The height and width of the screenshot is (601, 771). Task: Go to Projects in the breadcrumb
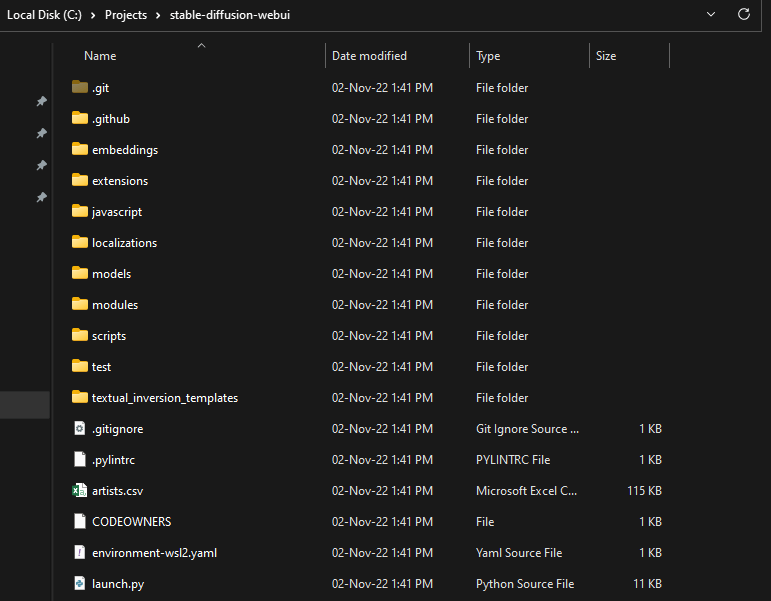pos(126,15)
